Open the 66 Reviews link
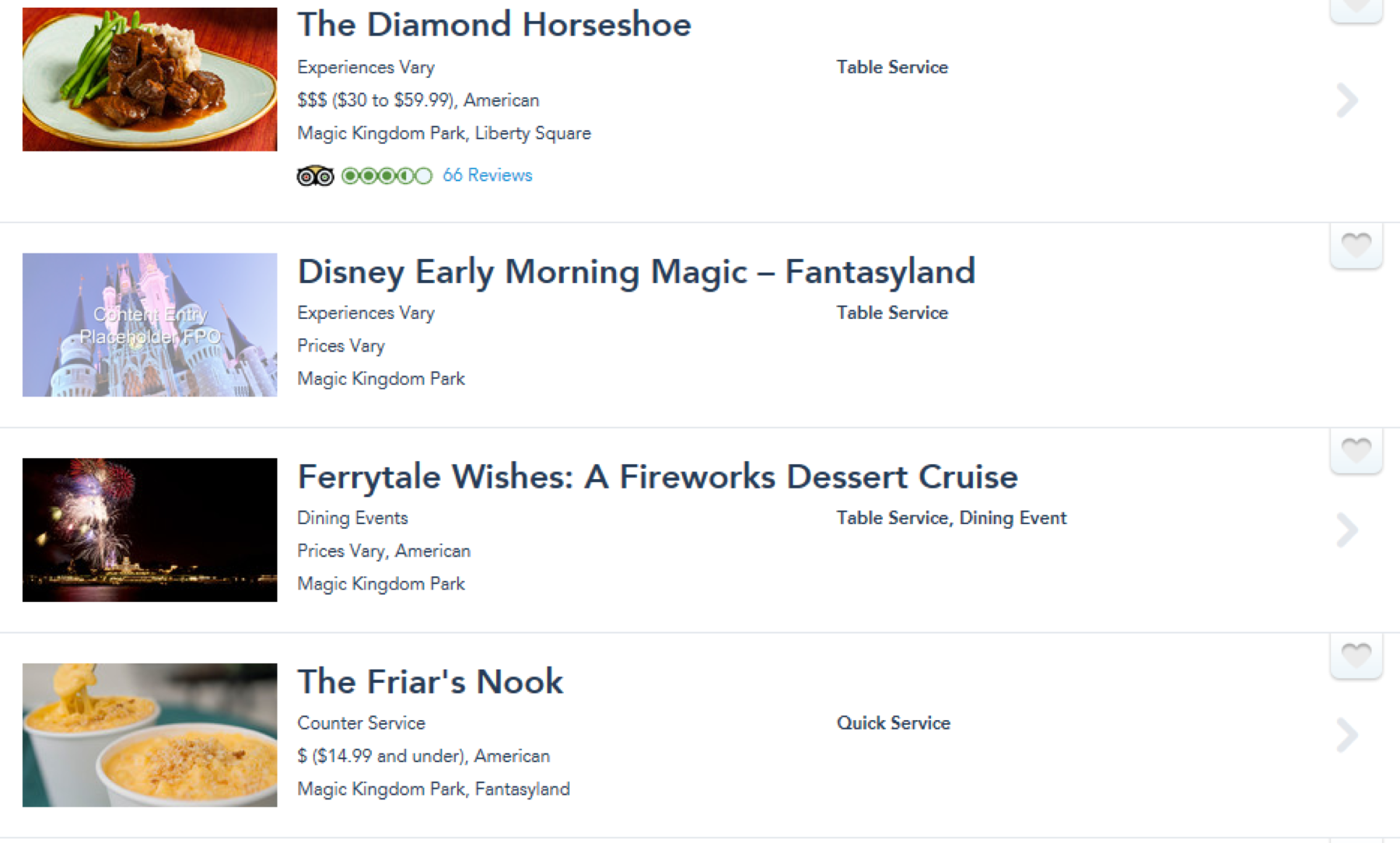 coord(487,176)
